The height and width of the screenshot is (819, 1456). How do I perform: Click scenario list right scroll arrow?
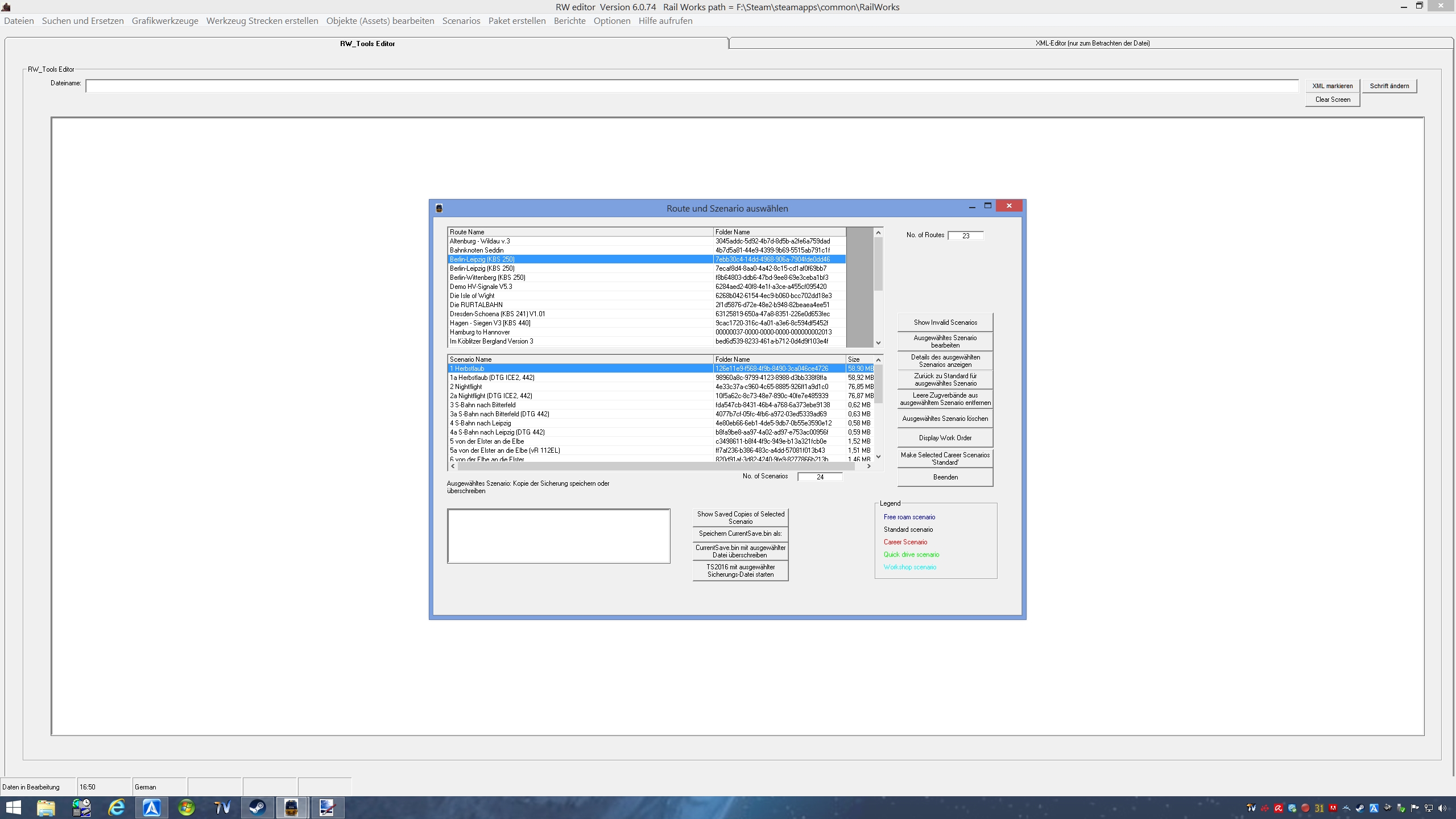[x=868, y=466]
